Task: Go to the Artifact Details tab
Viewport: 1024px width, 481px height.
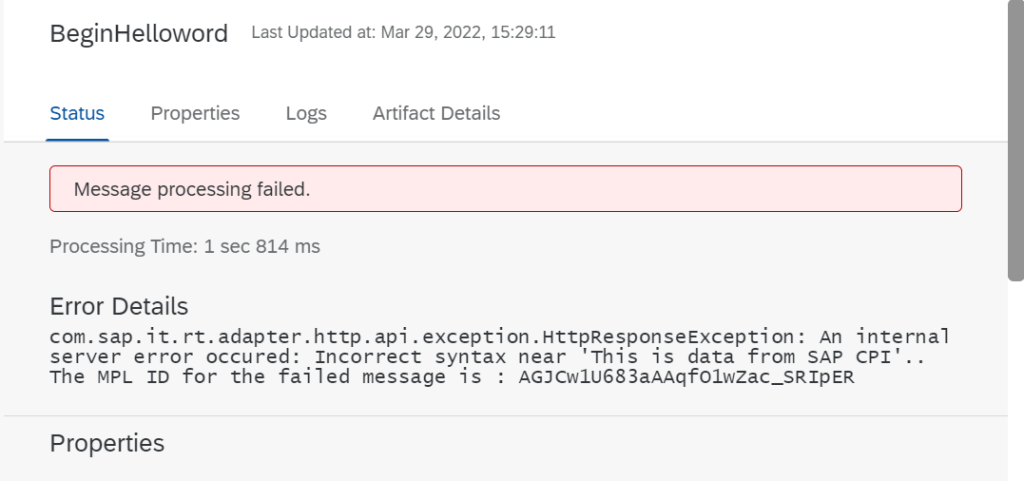Action: (x=436, y=113)
